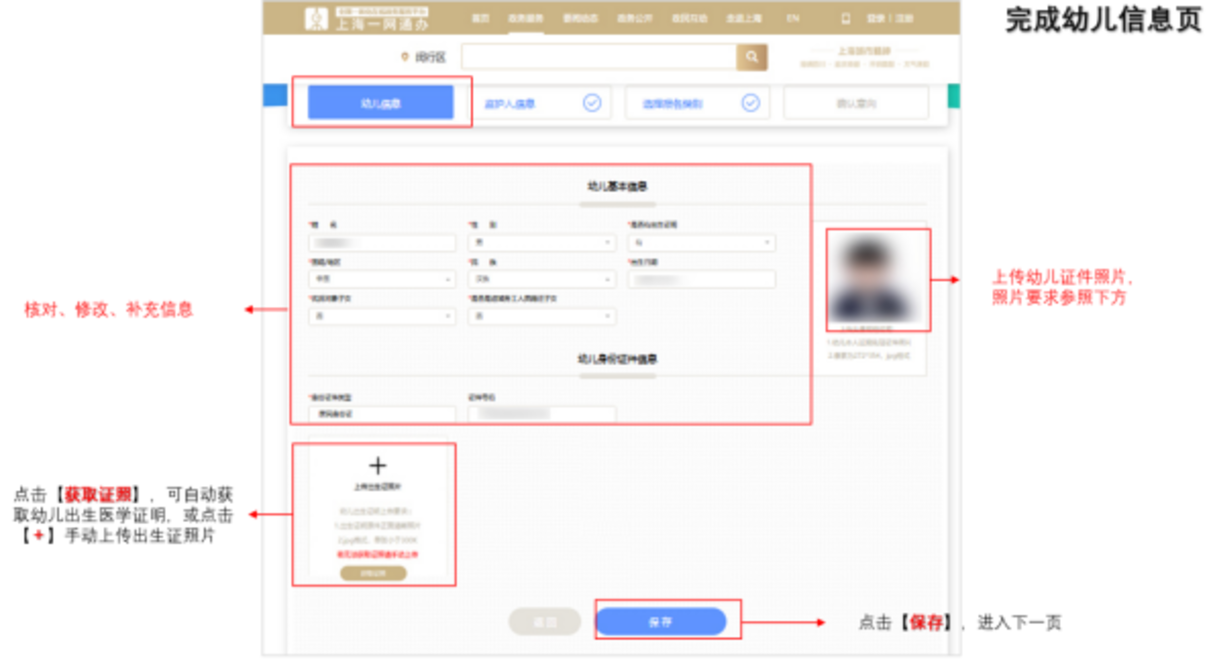Click the grey 返回 back button

point(544,622)
